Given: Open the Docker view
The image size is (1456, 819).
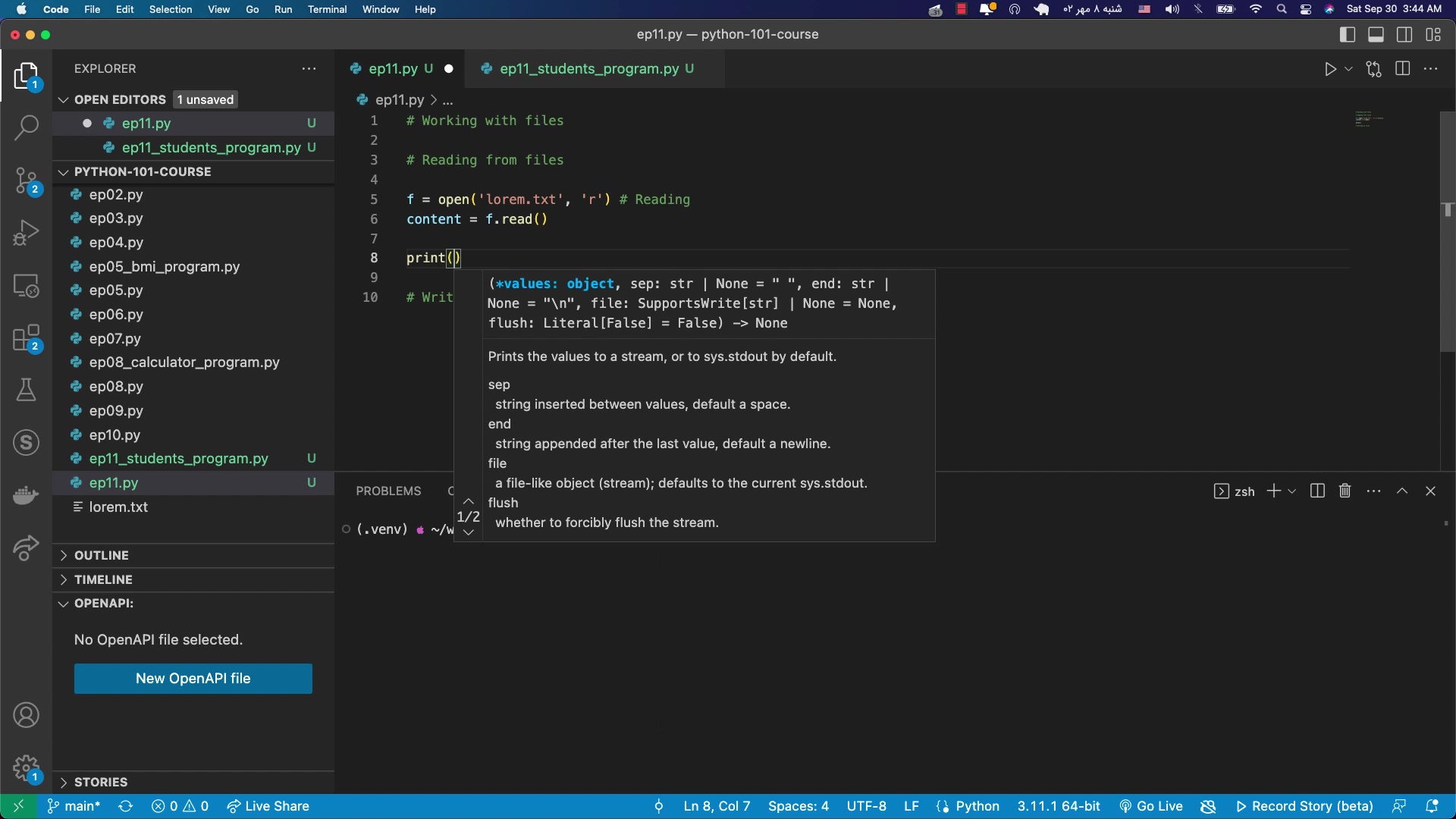Looking at the screenshot, I should 26,495.
